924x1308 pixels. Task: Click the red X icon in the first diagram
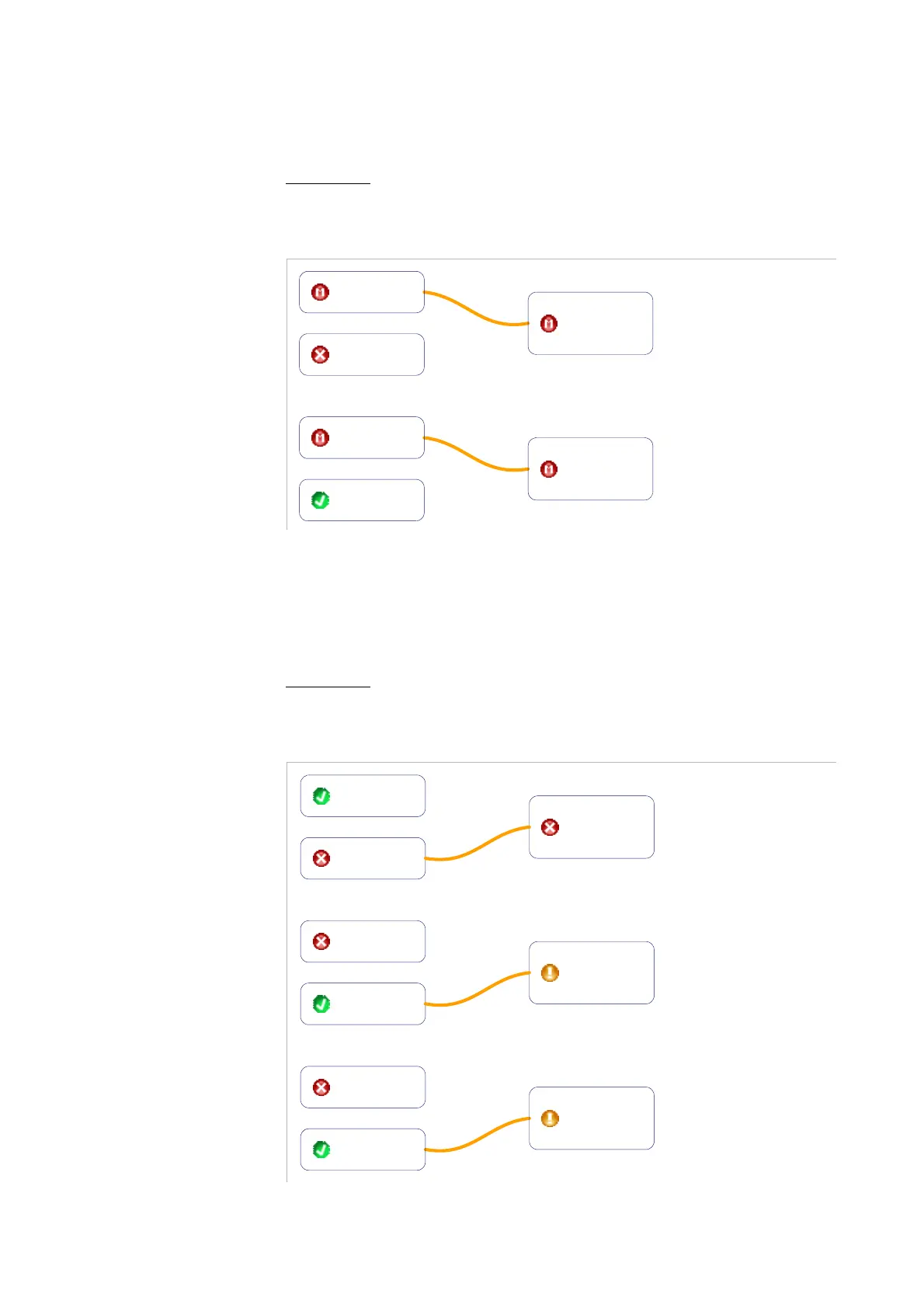(320, 355)
